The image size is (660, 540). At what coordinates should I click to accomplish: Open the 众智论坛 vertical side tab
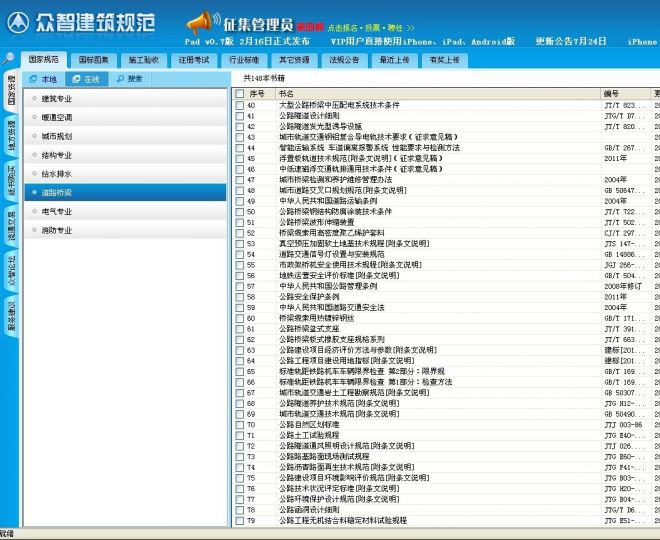click(11, 271)
